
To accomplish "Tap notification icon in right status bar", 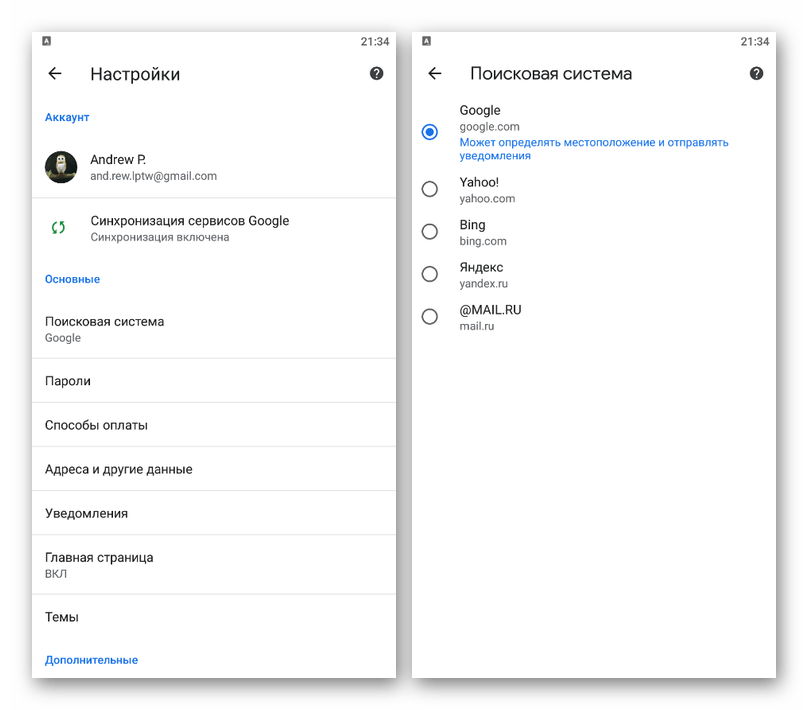I will 426,41.
